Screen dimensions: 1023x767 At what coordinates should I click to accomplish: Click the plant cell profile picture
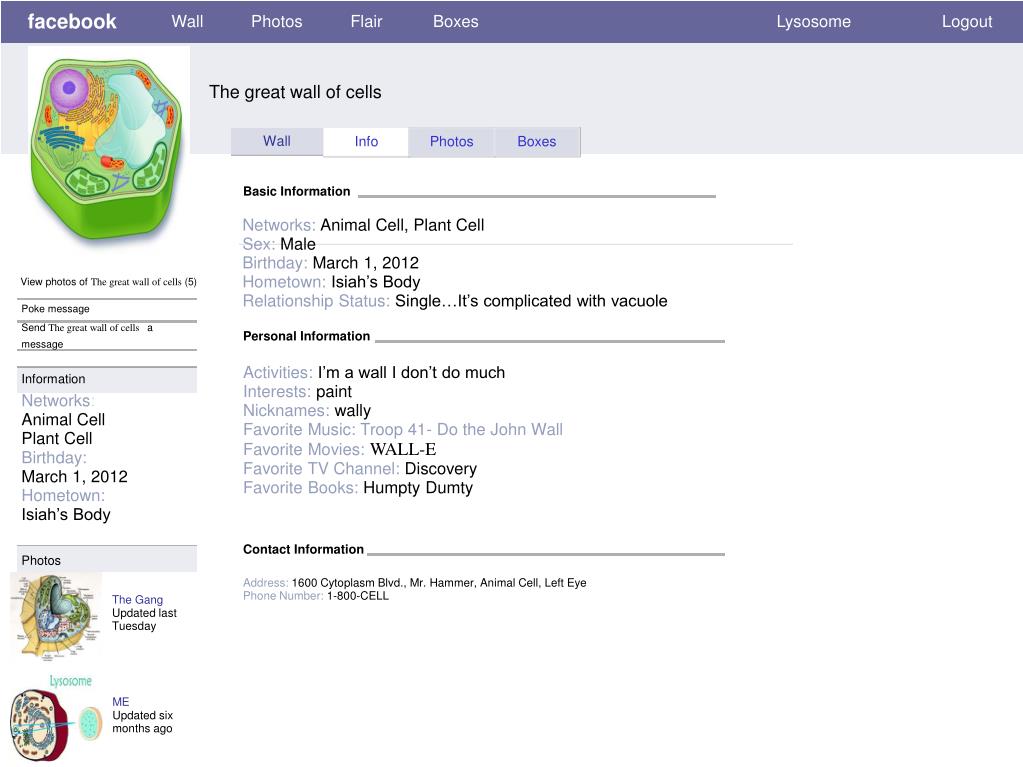[x=108, y=149]
